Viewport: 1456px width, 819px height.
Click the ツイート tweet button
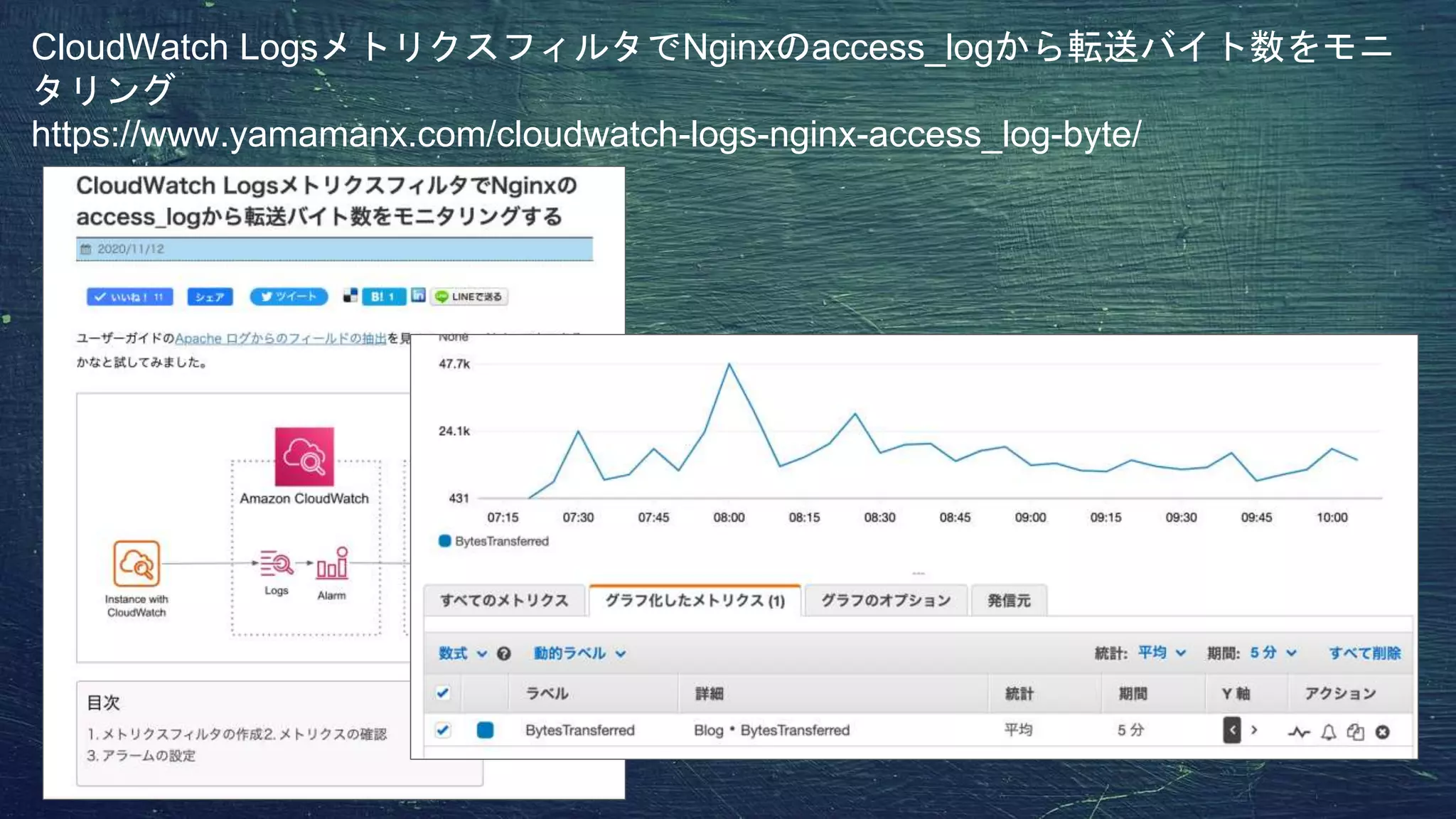click(x=289, y=296)
